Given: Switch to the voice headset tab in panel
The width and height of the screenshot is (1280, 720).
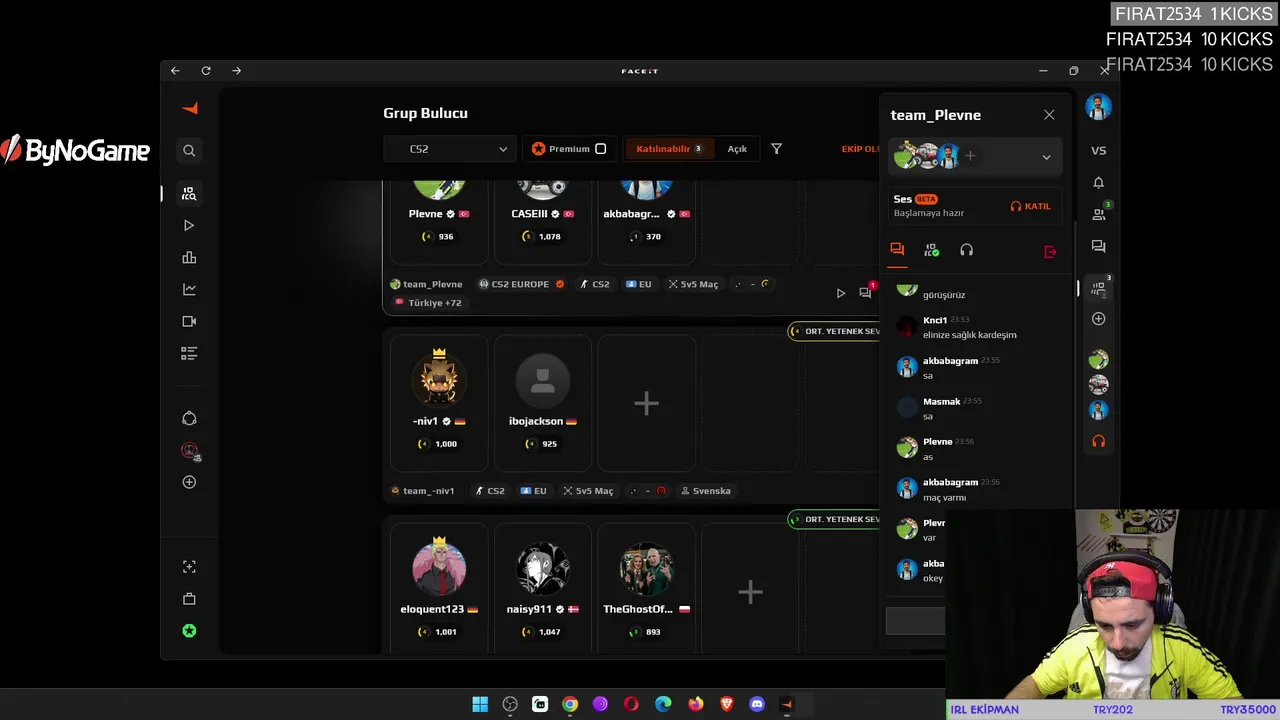Looking at the screenshot, I should [966, 250].
